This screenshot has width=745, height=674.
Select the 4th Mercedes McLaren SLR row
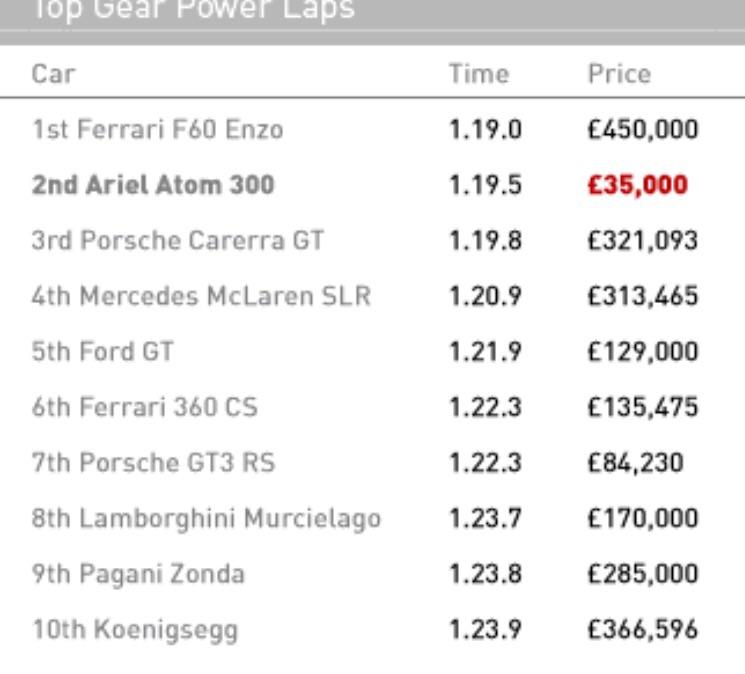[372, 296]
